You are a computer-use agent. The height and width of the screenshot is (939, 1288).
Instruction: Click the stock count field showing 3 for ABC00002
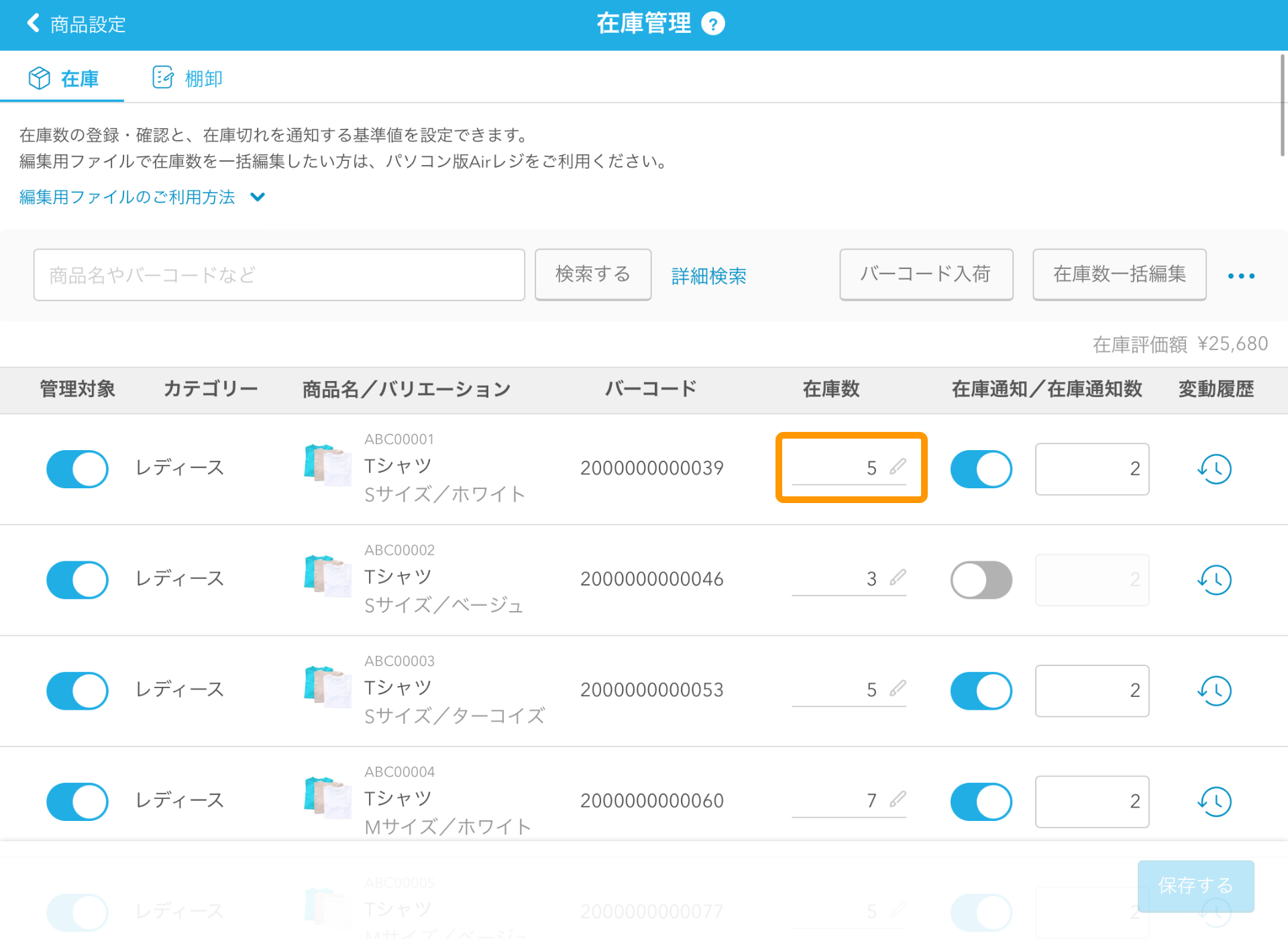coord(849,579)
